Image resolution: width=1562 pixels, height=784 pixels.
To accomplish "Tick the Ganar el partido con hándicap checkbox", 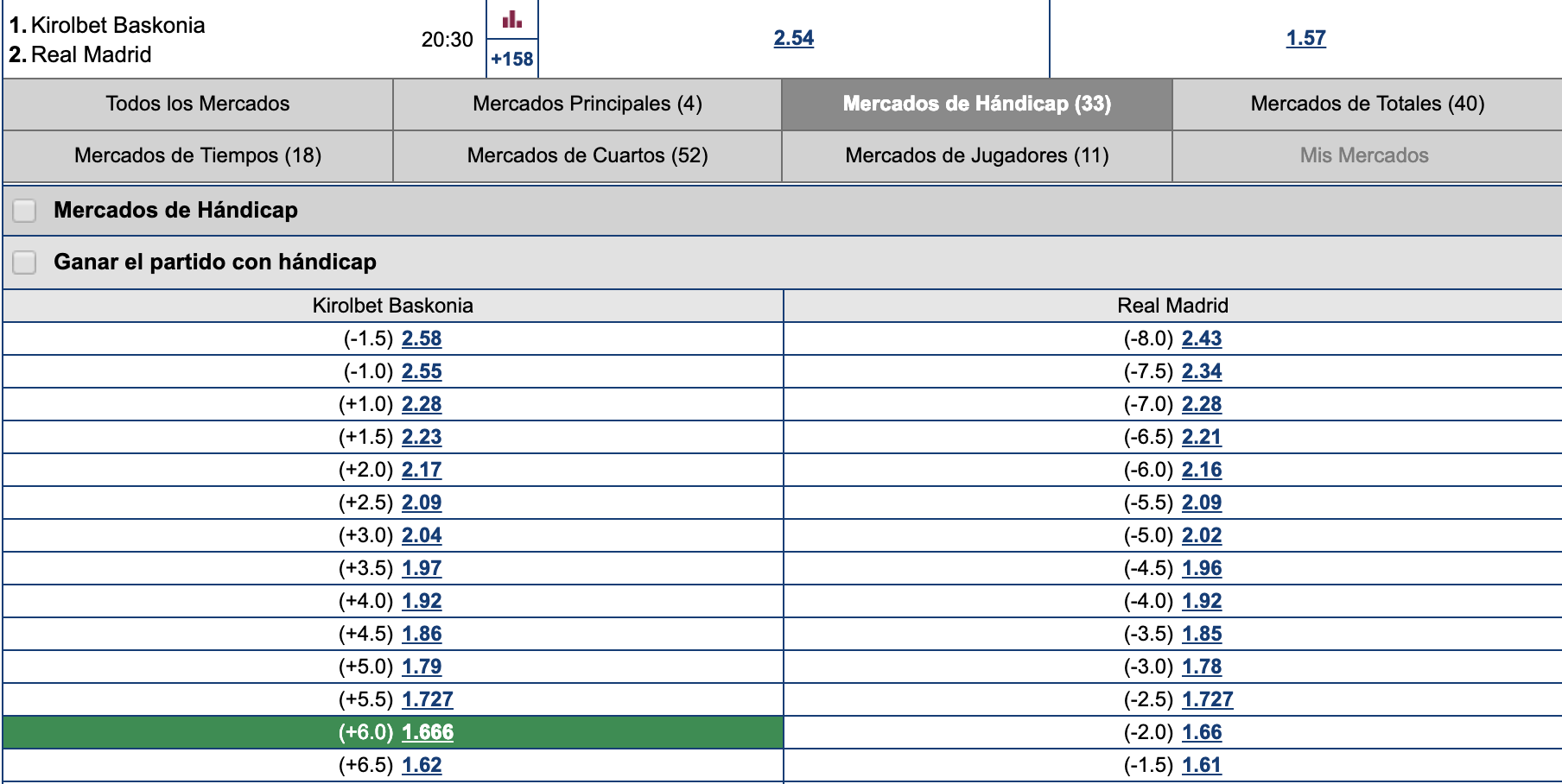I will 24,262.
